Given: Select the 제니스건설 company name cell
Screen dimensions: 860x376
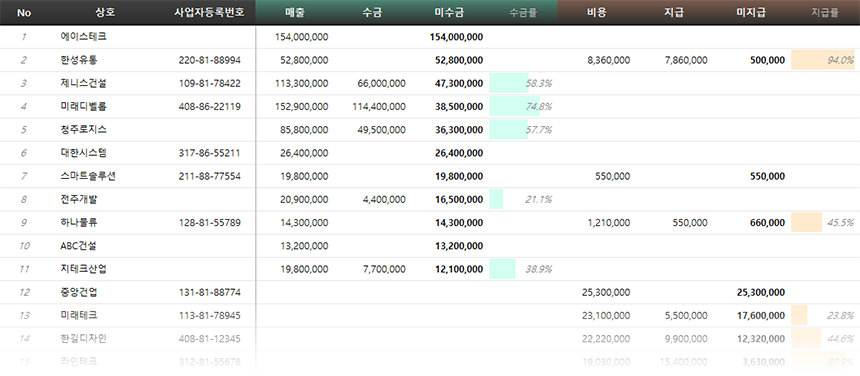Looking at the screenshot, I should pos(83,83).
